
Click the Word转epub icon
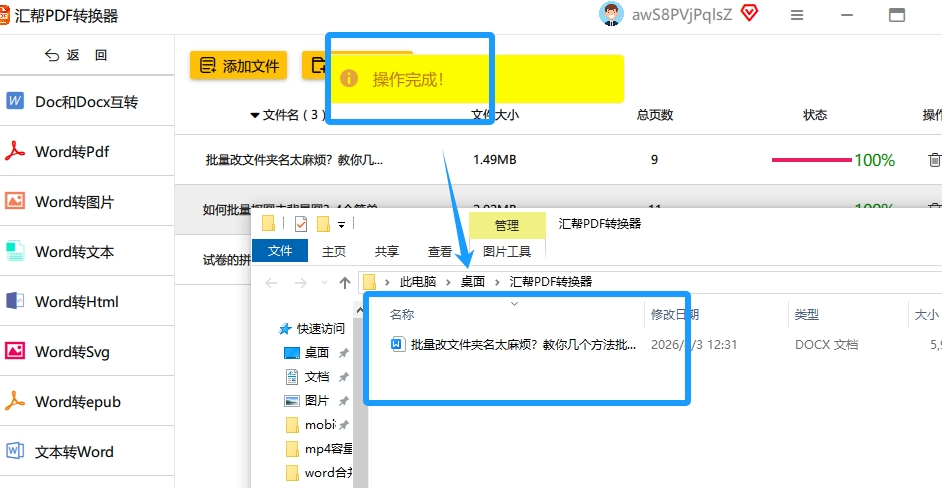point(15,400)
